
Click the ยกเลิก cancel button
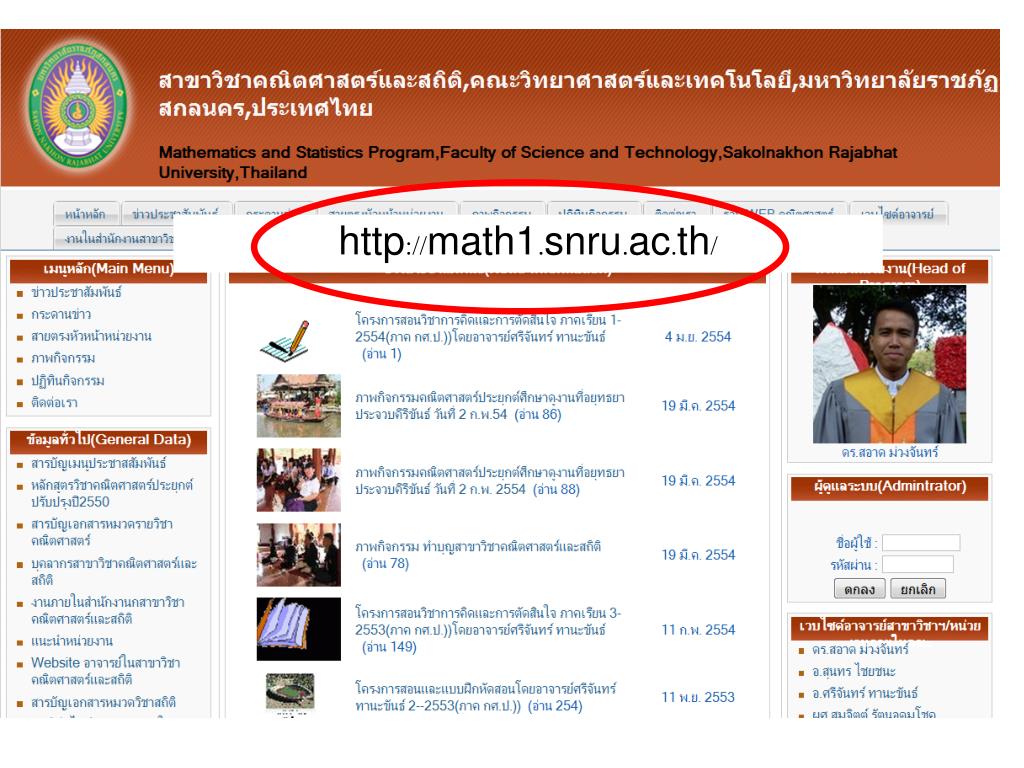tap(918, 588)
